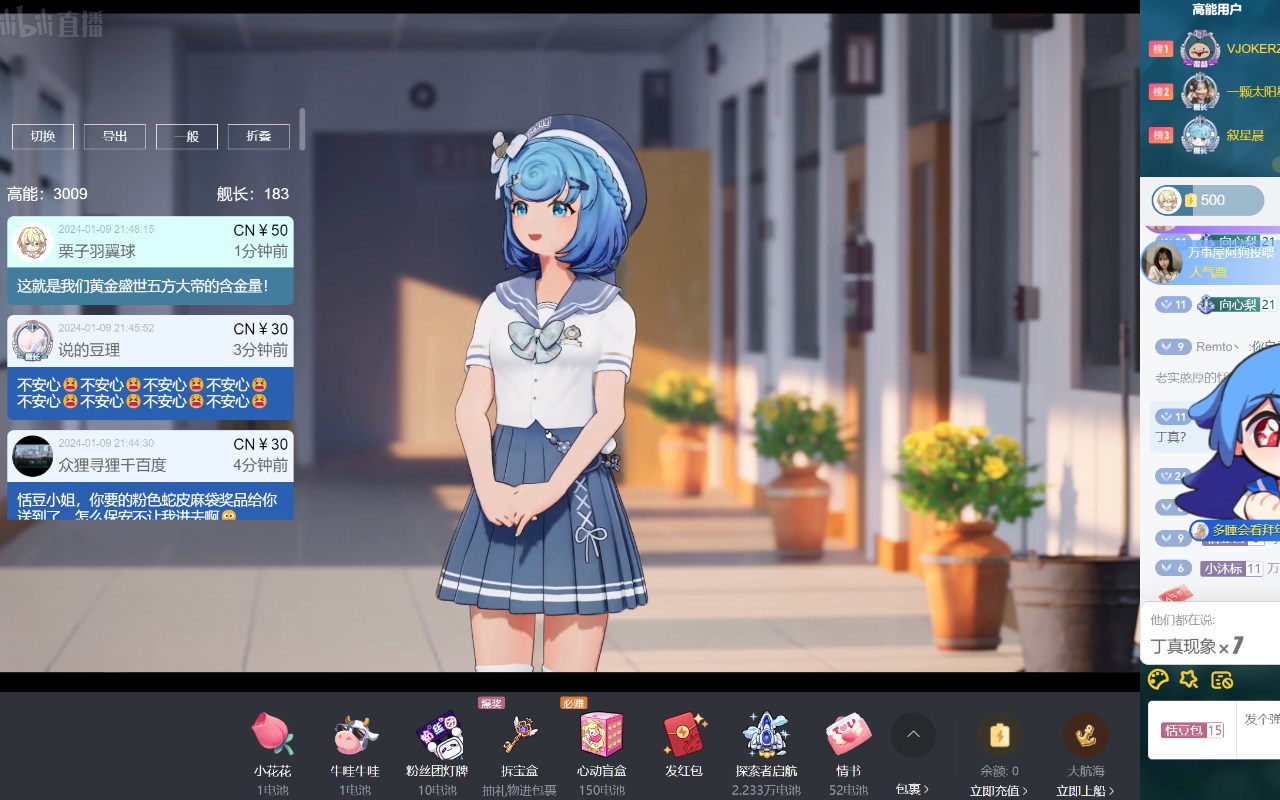1280x800 pixels.
Task: Send the 粉丝团灯牌 fan badge gift
Action: [437, 734]
